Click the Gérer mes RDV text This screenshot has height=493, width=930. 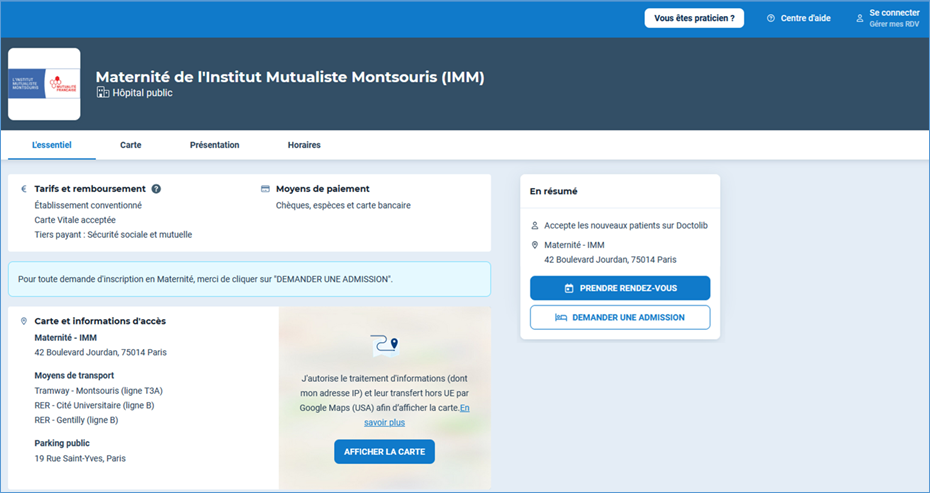[894, 24]
